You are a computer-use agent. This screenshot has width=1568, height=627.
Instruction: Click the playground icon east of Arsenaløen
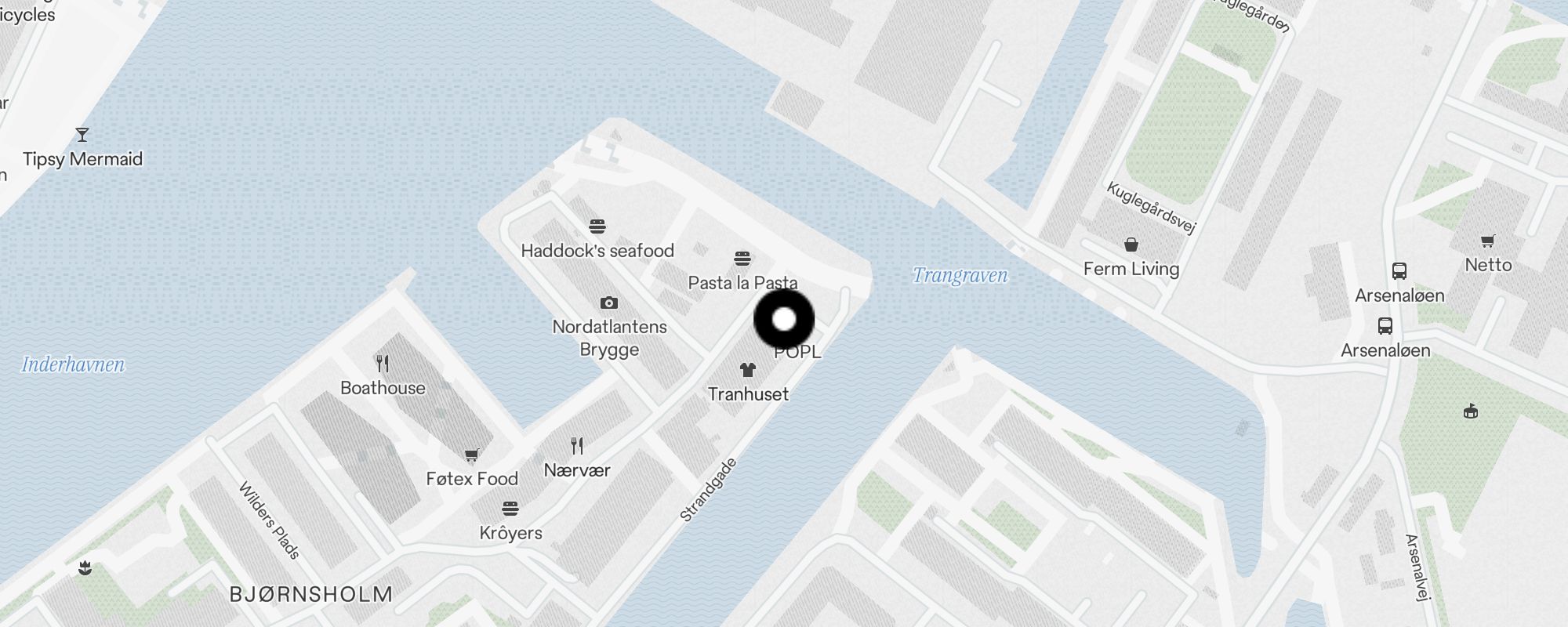(x=1471, y=411)
